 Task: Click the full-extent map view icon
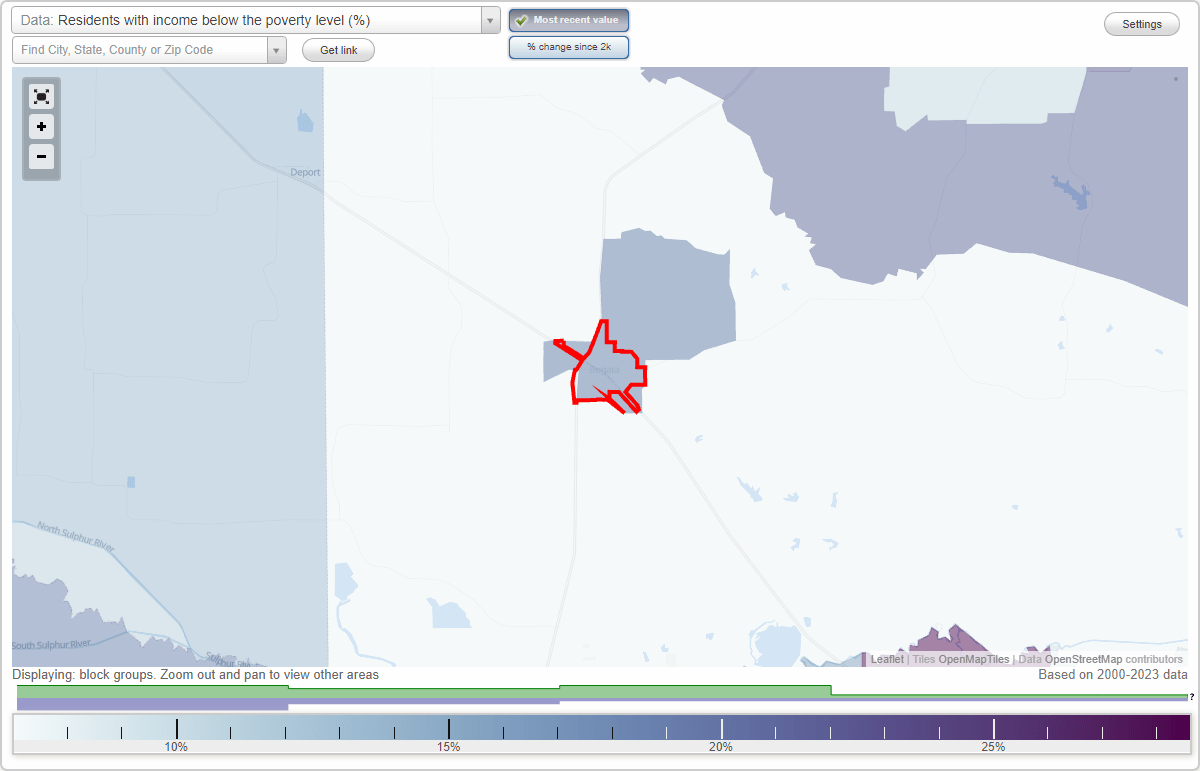coord(41,96)
